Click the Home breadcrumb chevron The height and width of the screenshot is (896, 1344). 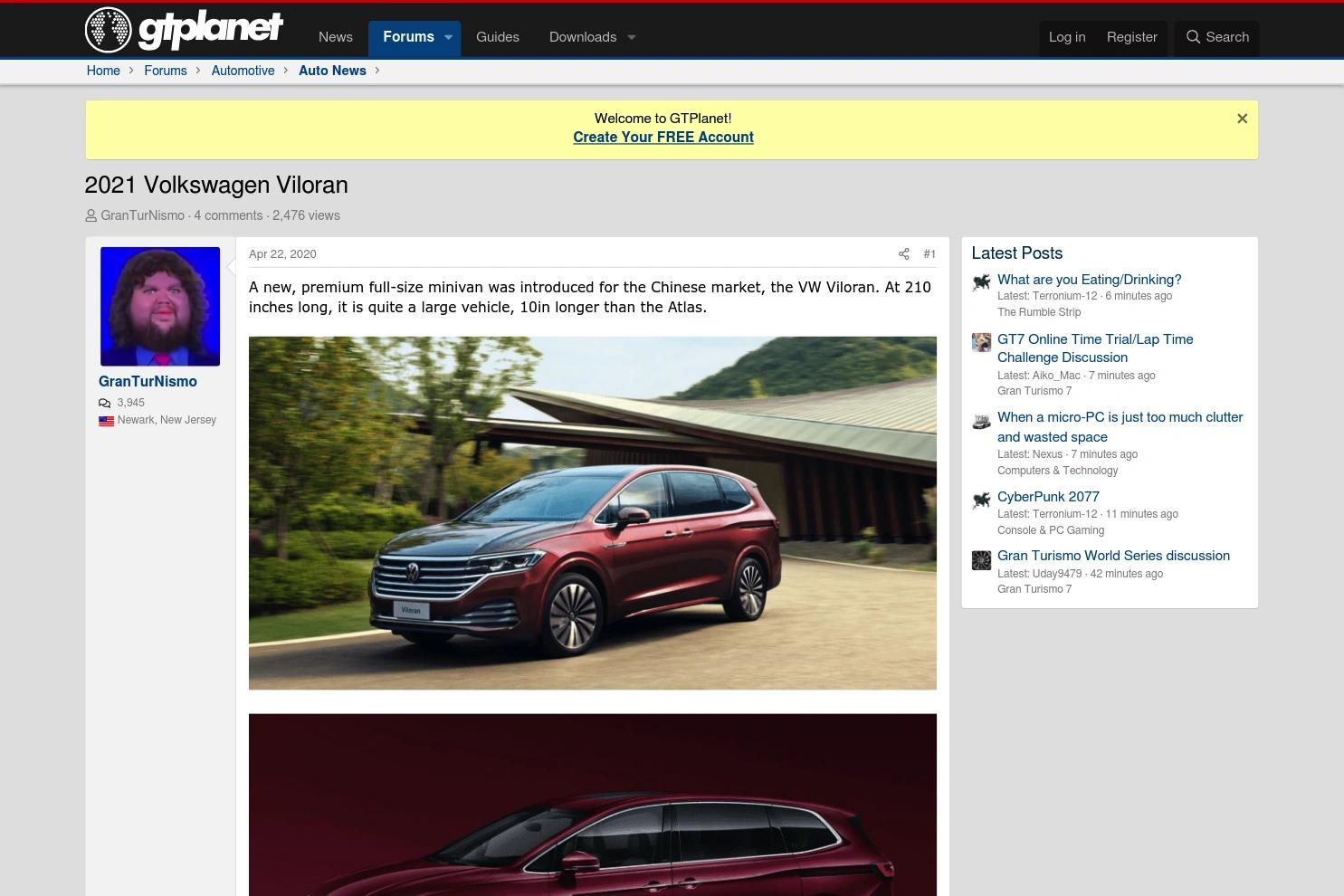tap(130, 71)
